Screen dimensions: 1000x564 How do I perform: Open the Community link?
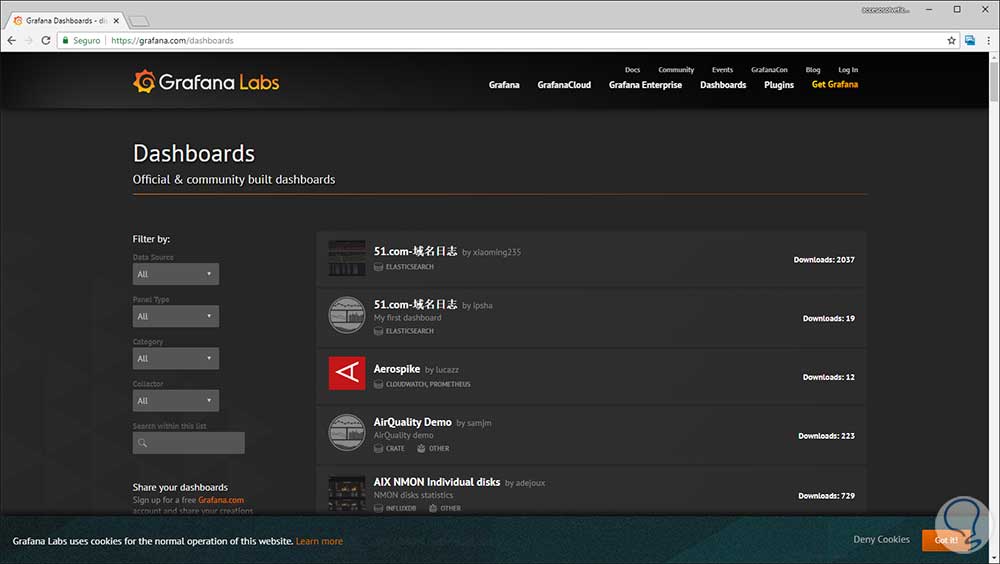pyautogui.click(x=676, y=70)
